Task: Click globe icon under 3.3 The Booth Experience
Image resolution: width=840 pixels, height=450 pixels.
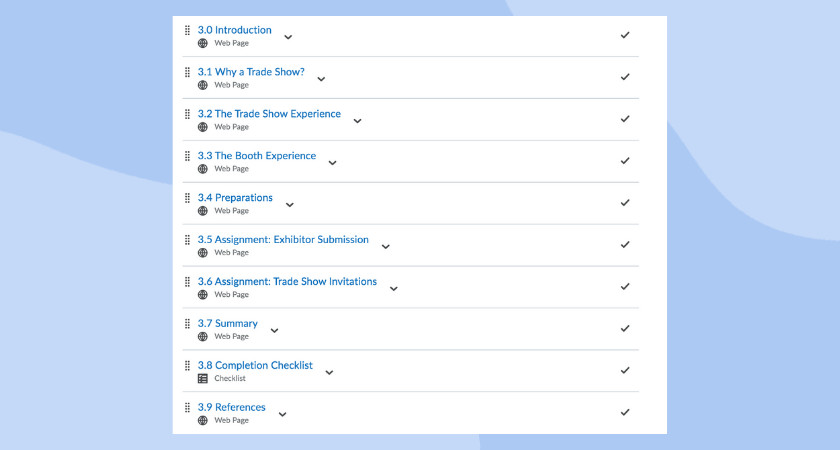Action: (x=203, y=169)
